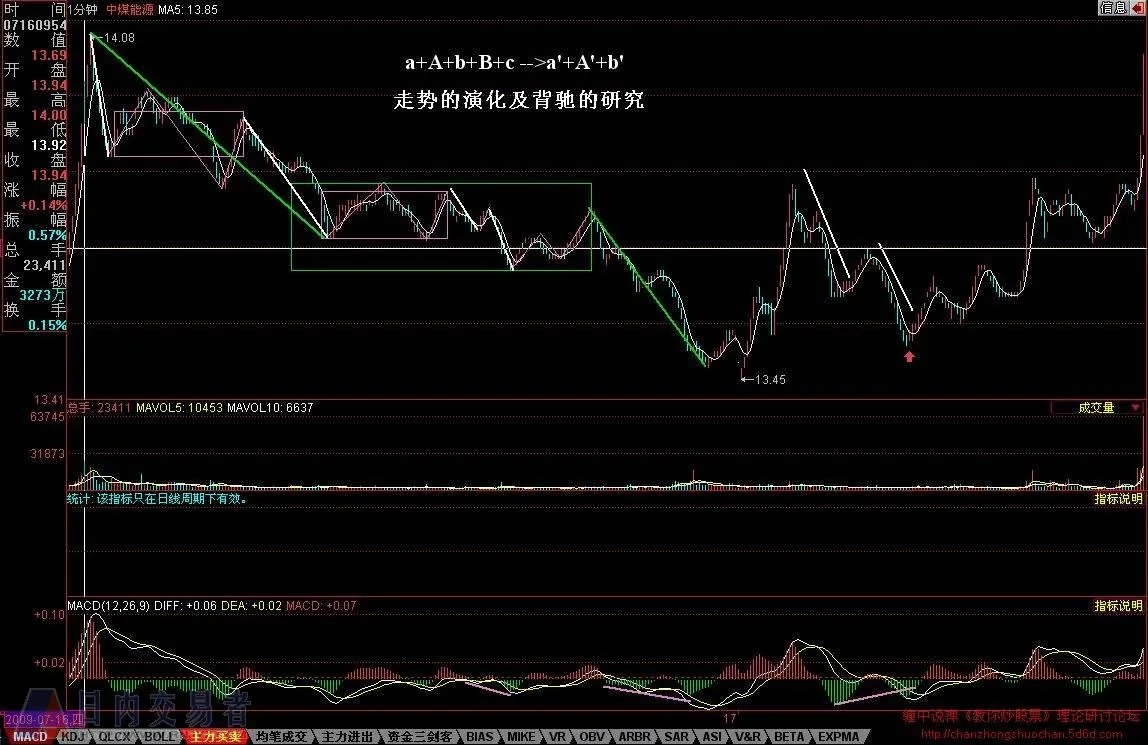Click the MAVOL5: 10453 value

click(x=179, y=408)
